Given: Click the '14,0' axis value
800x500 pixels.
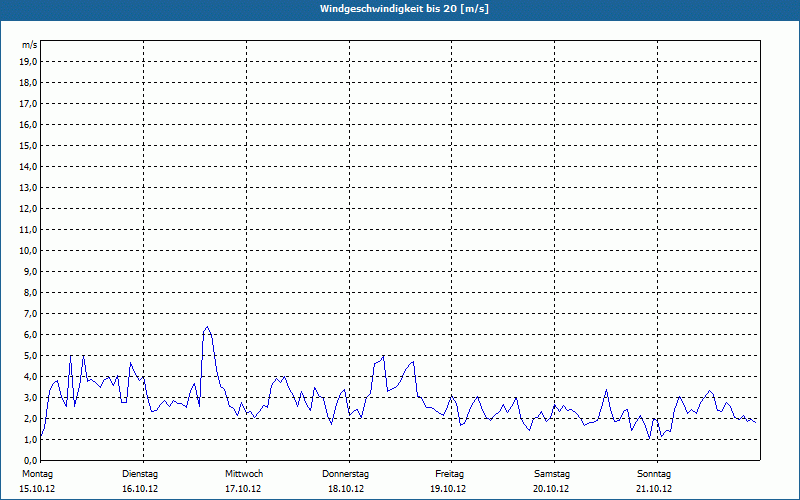Looking at the screenshot, I should click(28, 166).
